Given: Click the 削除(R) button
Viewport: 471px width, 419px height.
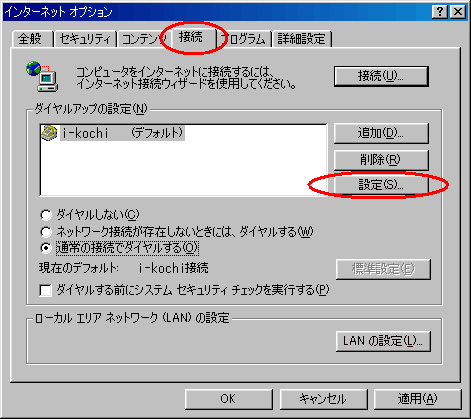Looking at the screenshot, I should [x=381, y=160].
